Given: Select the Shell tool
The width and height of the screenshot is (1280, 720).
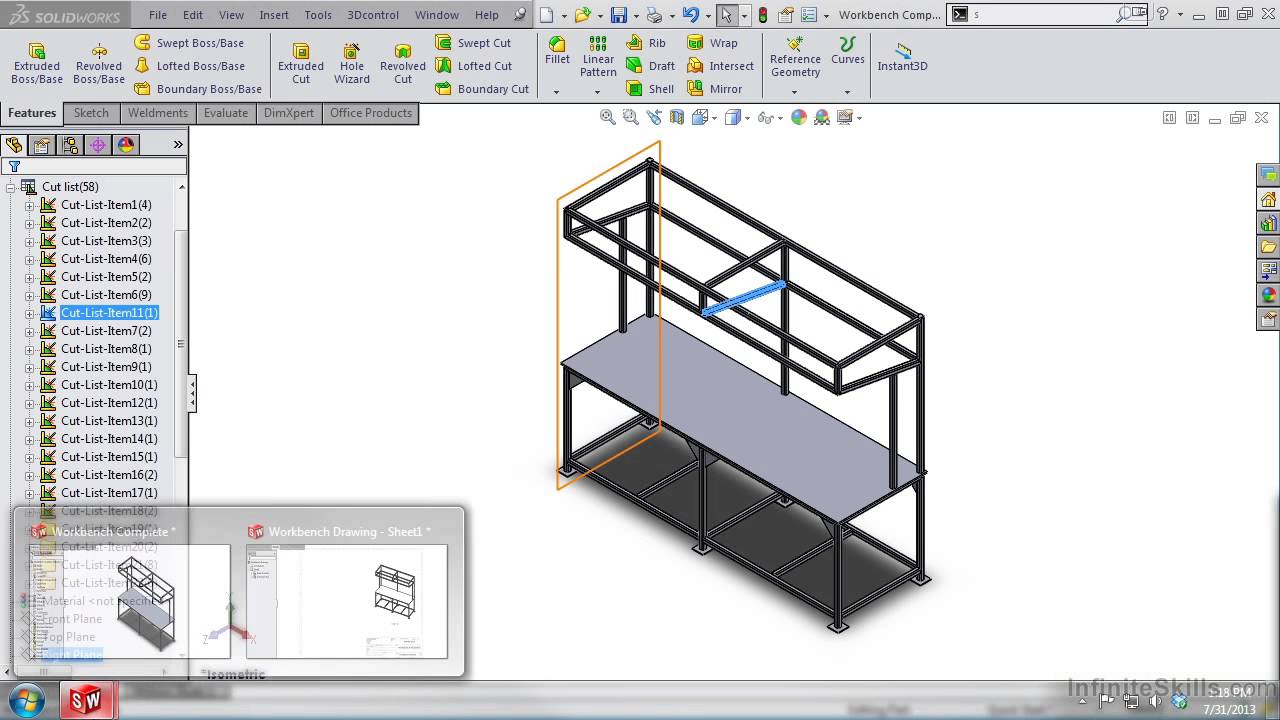Looking at the screenshot, I should point(650,89).
